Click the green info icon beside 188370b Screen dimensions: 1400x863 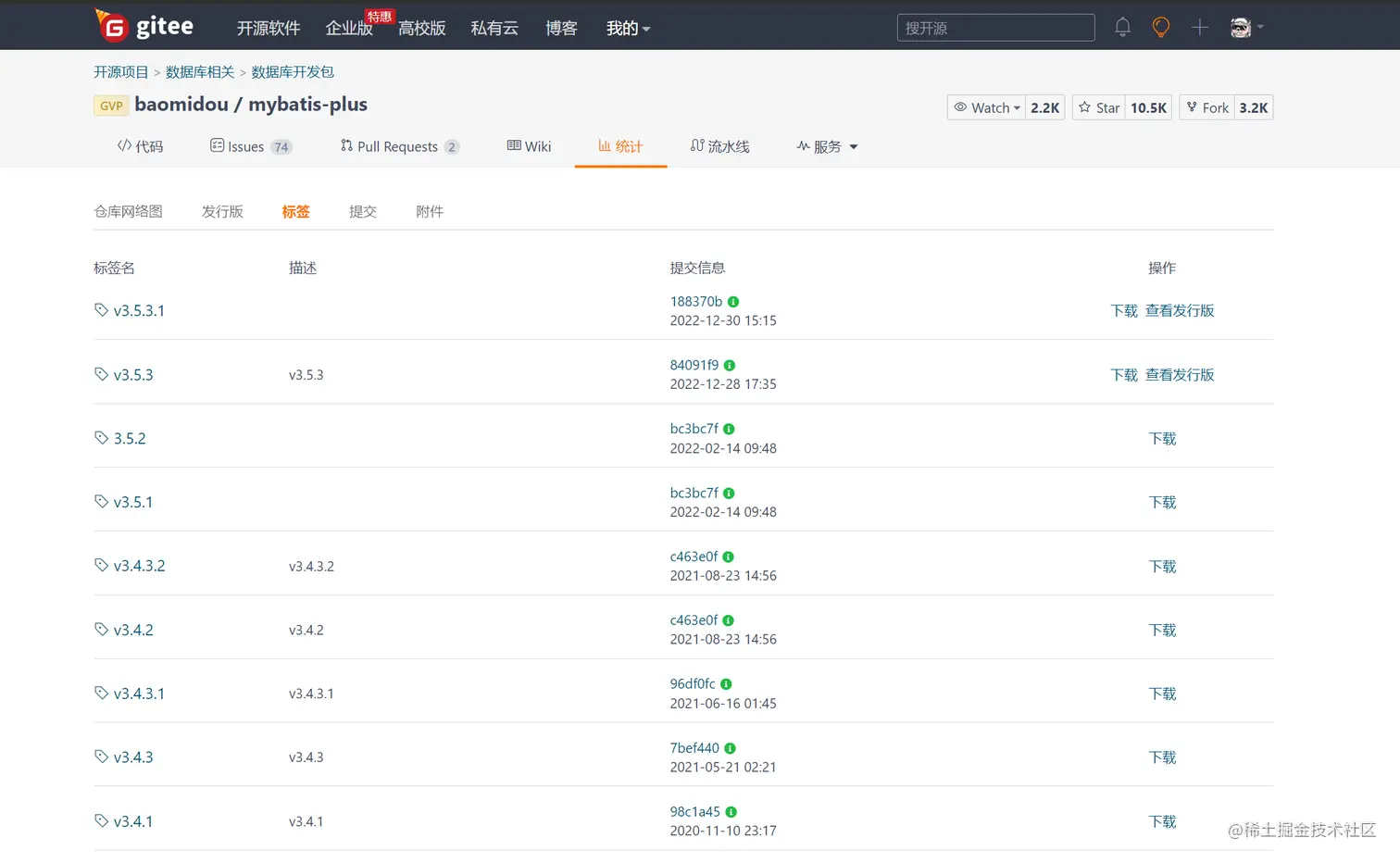pyautogui.click(x=733, y=302)
